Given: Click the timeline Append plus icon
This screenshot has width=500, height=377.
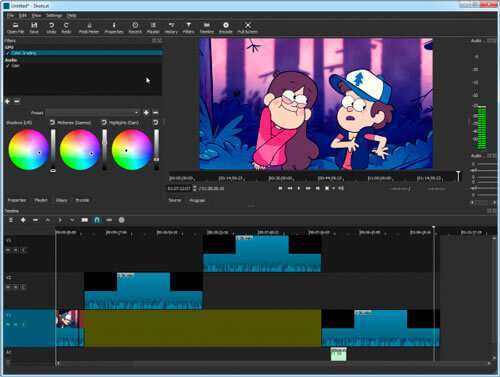Looking at the screenshot, I should [23, 220].
